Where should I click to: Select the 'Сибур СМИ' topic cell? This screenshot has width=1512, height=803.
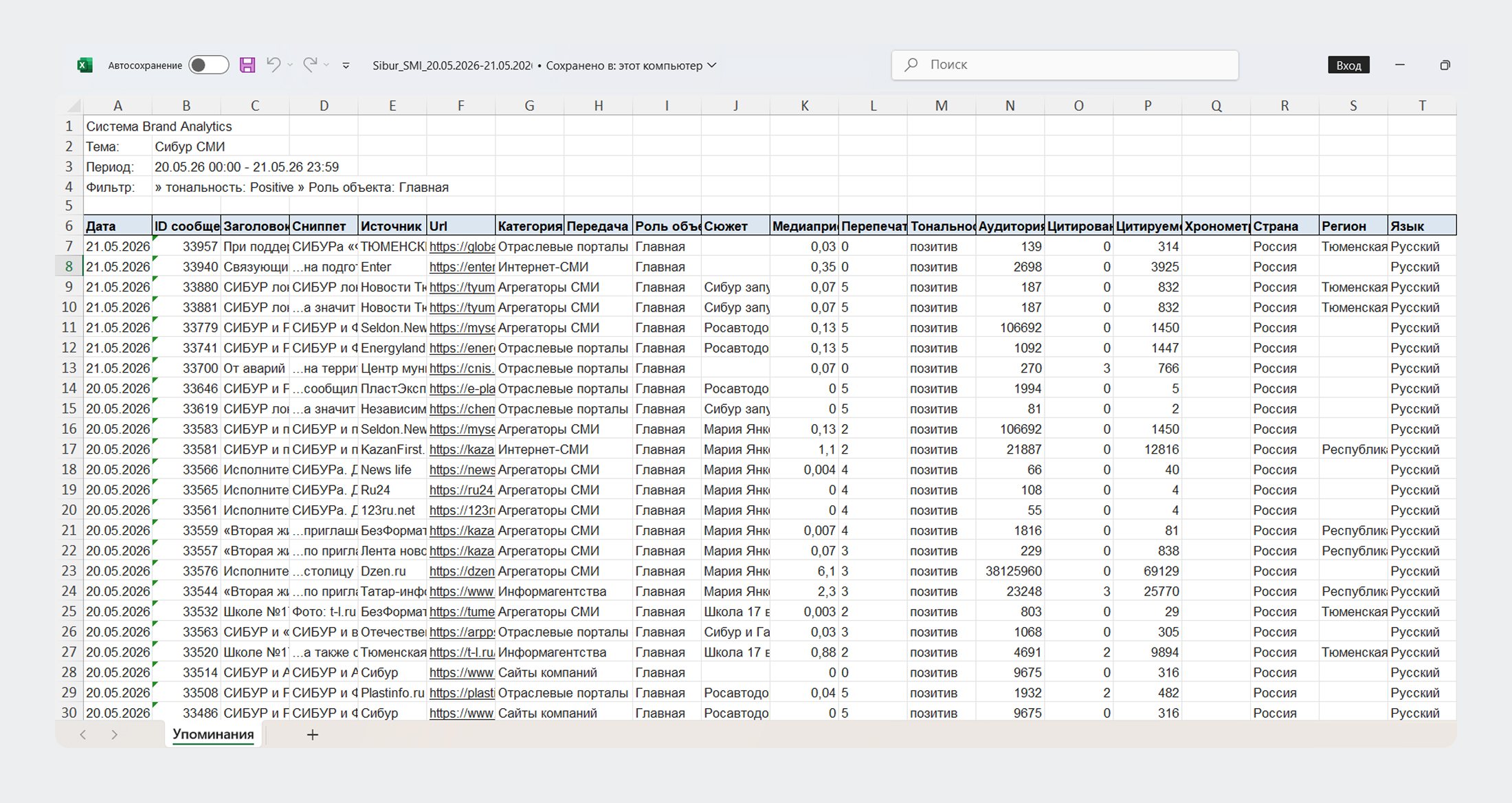coord(190,146)
